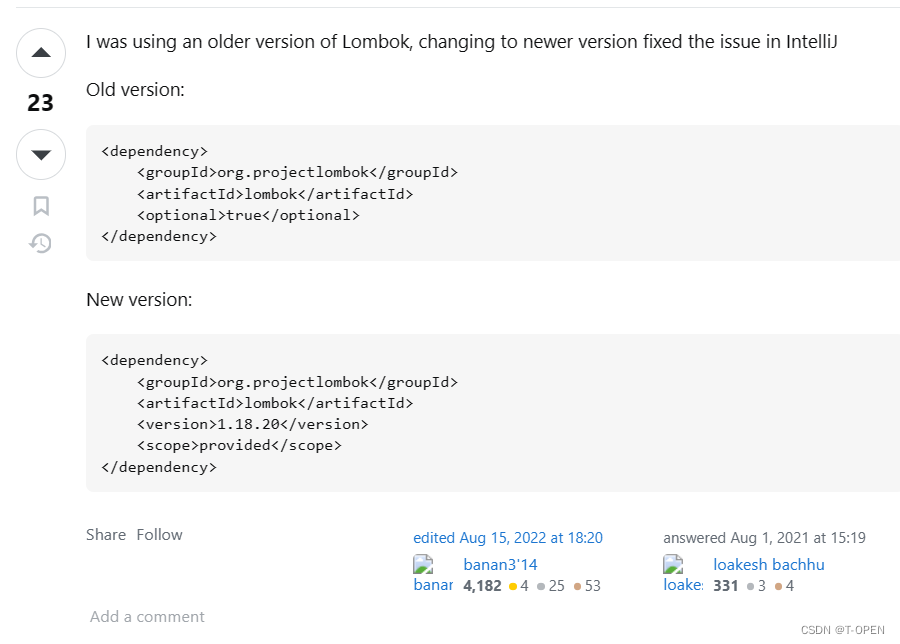Follow this answer
This screenshot has width=900, height=644.
[159, 534]
